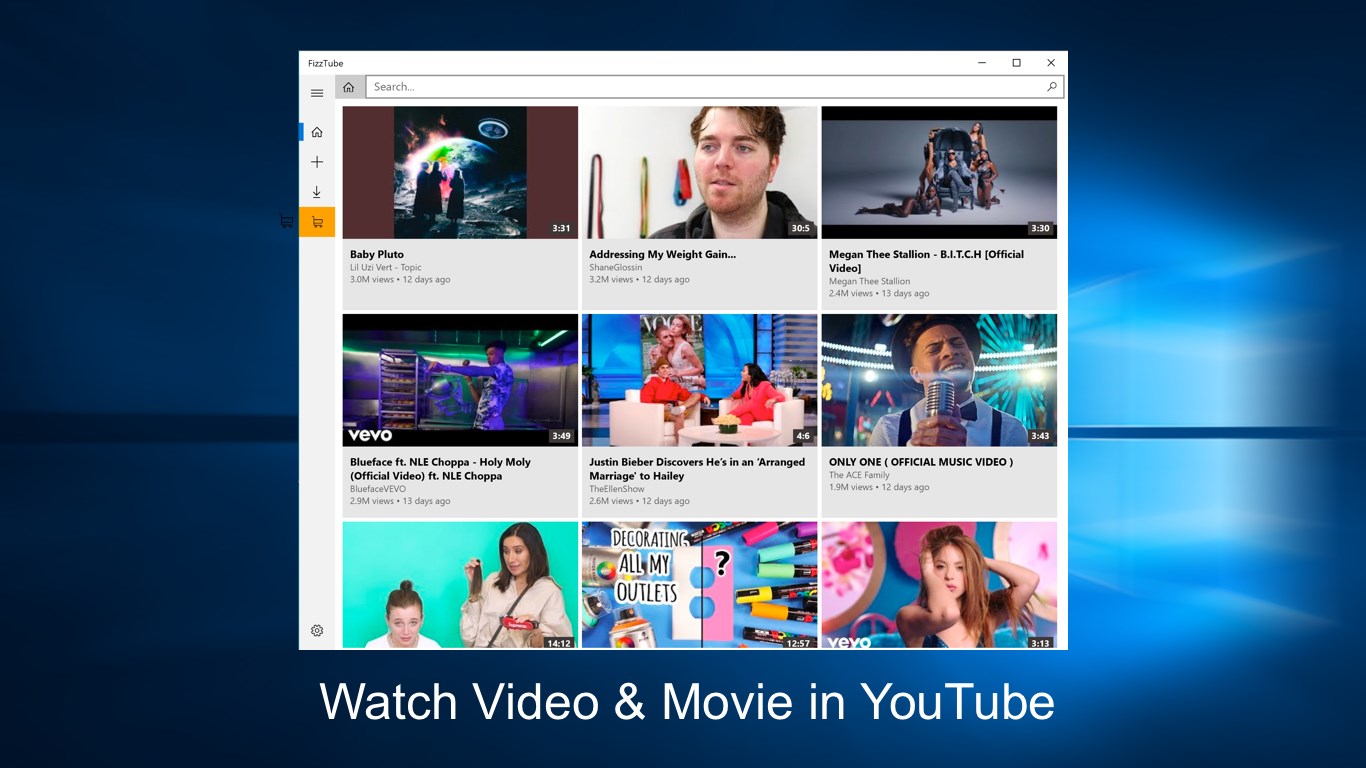Maximize the FizzTube window
The image size is (1366, 768).
click(x=1016, y=63)
